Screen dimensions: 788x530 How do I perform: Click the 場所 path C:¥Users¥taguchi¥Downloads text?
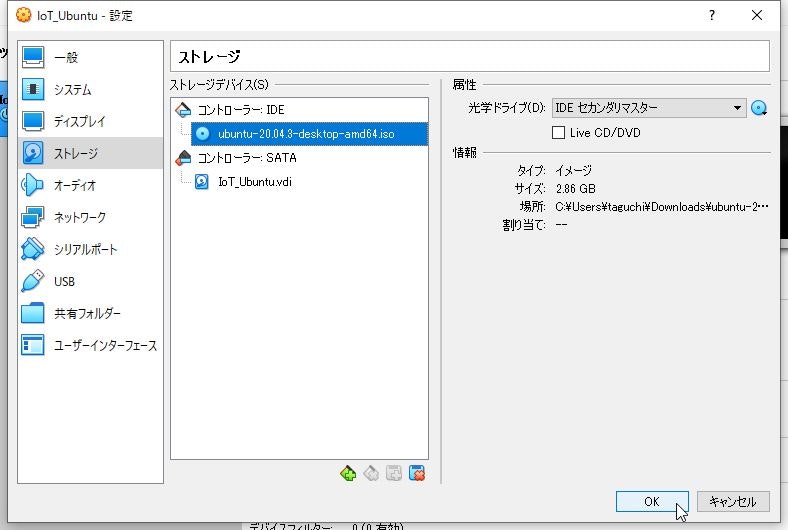[661, 207]
